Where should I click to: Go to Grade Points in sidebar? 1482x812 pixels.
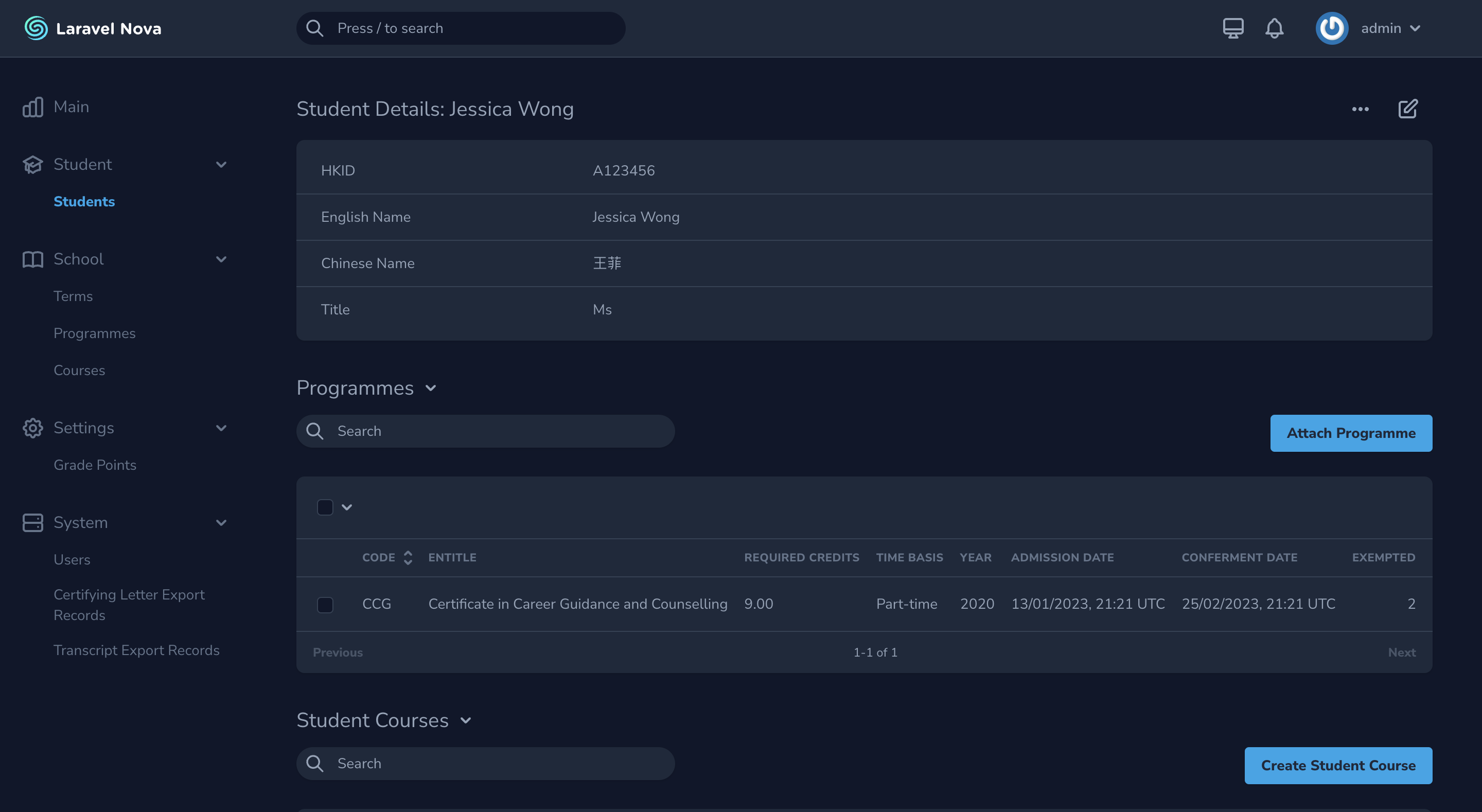tap(95, 465)
